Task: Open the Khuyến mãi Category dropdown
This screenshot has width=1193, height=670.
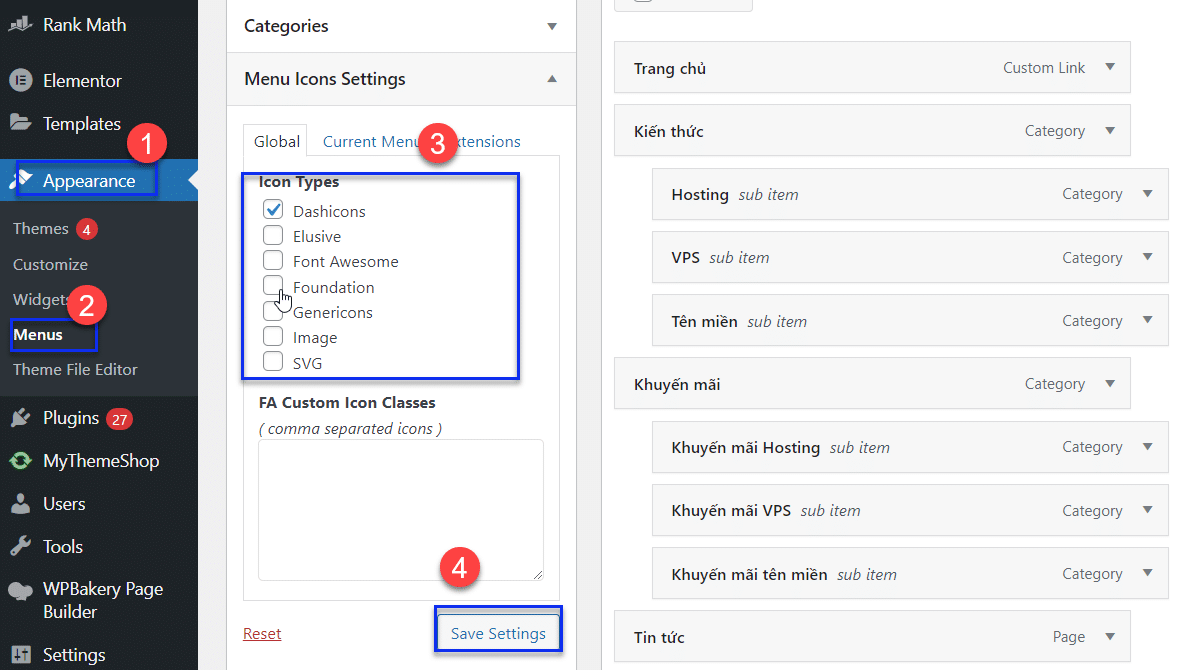Action: pyautogui.click(x=1109, y=383)
